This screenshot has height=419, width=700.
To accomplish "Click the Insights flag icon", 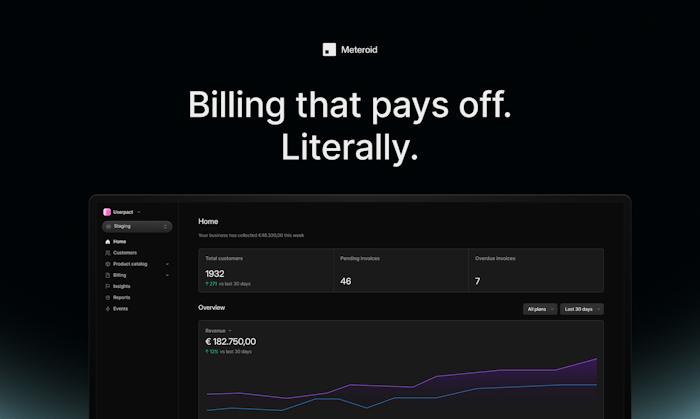I will pyautogui.click(x=108, y=286).
